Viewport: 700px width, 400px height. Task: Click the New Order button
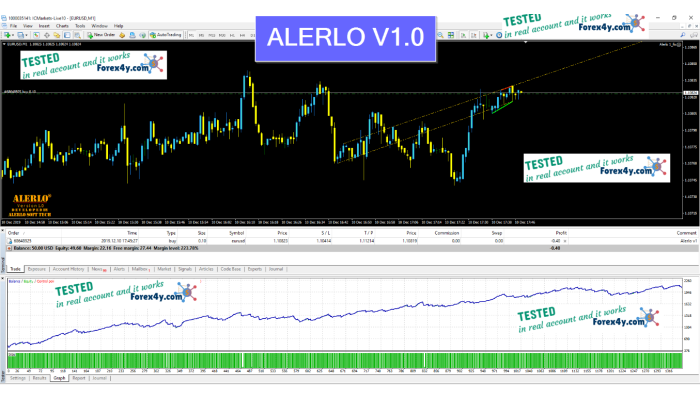coord(101,35)
